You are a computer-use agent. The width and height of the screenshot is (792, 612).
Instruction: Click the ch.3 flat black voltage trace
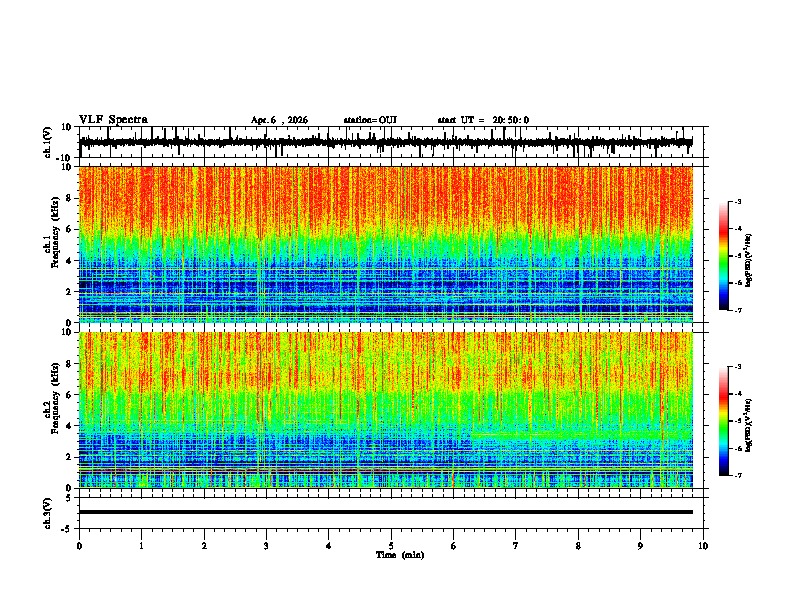(386, 512)
